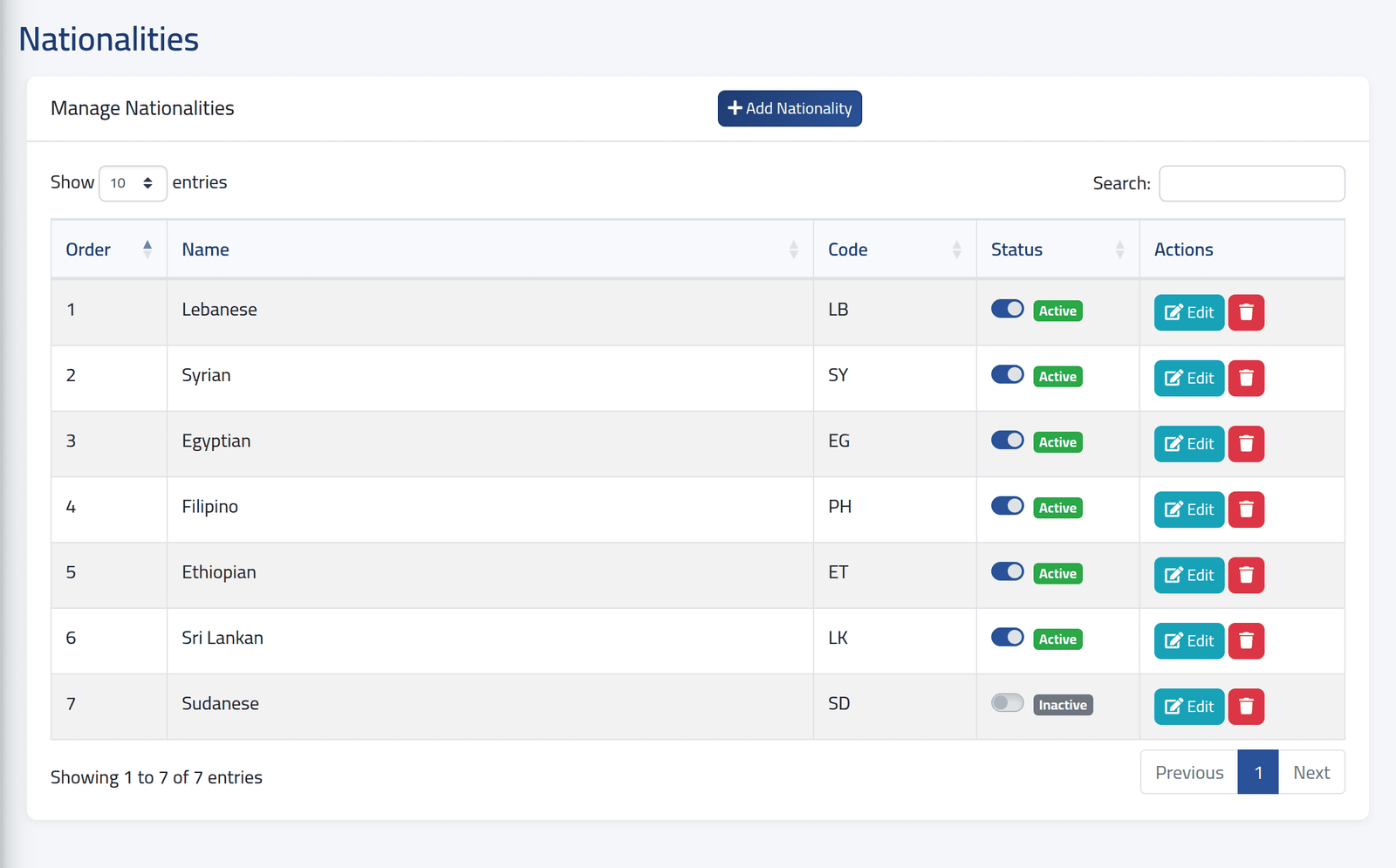This screenshot has height=868, width=1396.
Task: Go to Previous page
Action: (1189, 772)
